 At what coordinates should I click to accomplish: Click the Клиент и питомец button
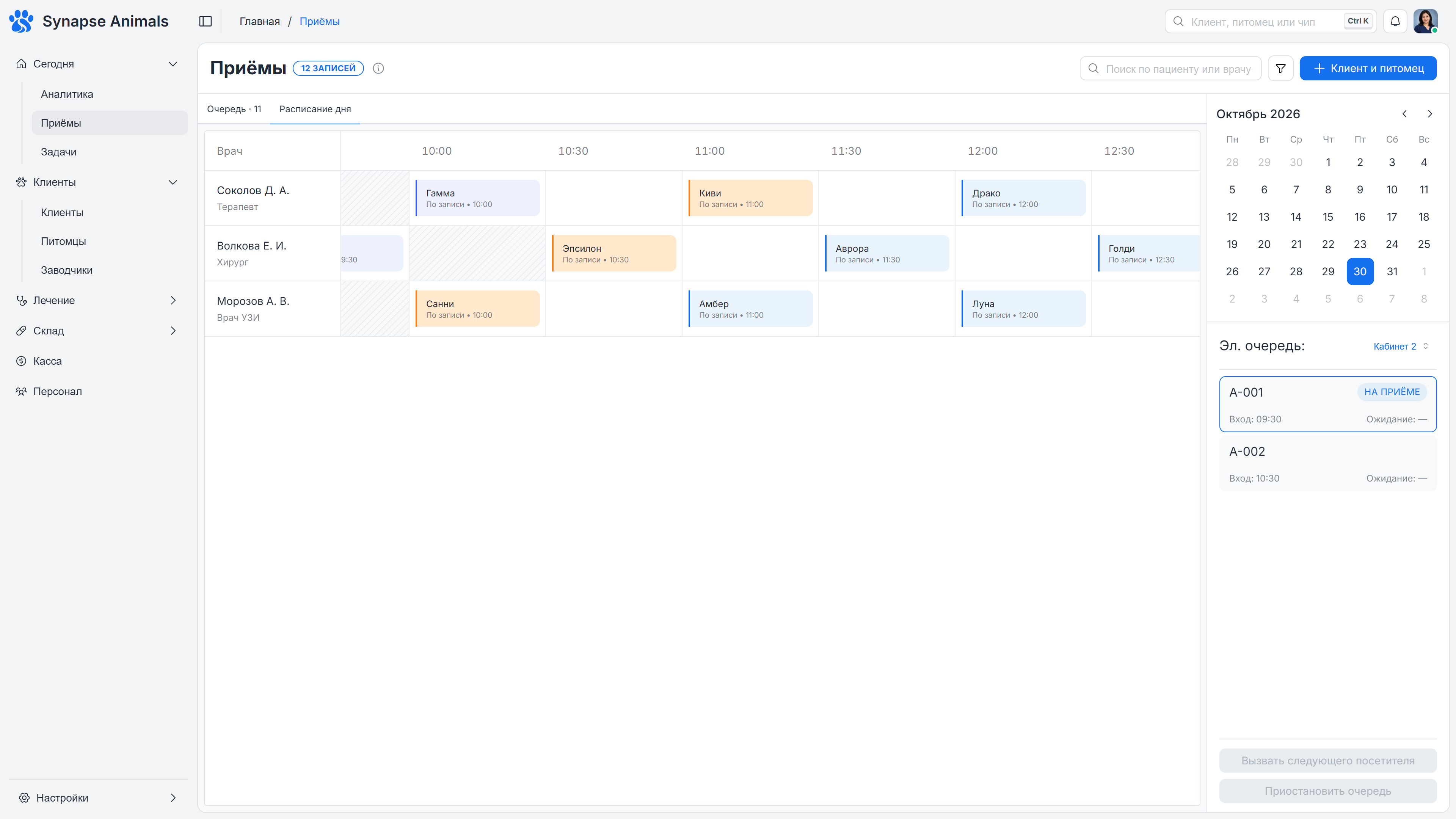(1368, 68)
